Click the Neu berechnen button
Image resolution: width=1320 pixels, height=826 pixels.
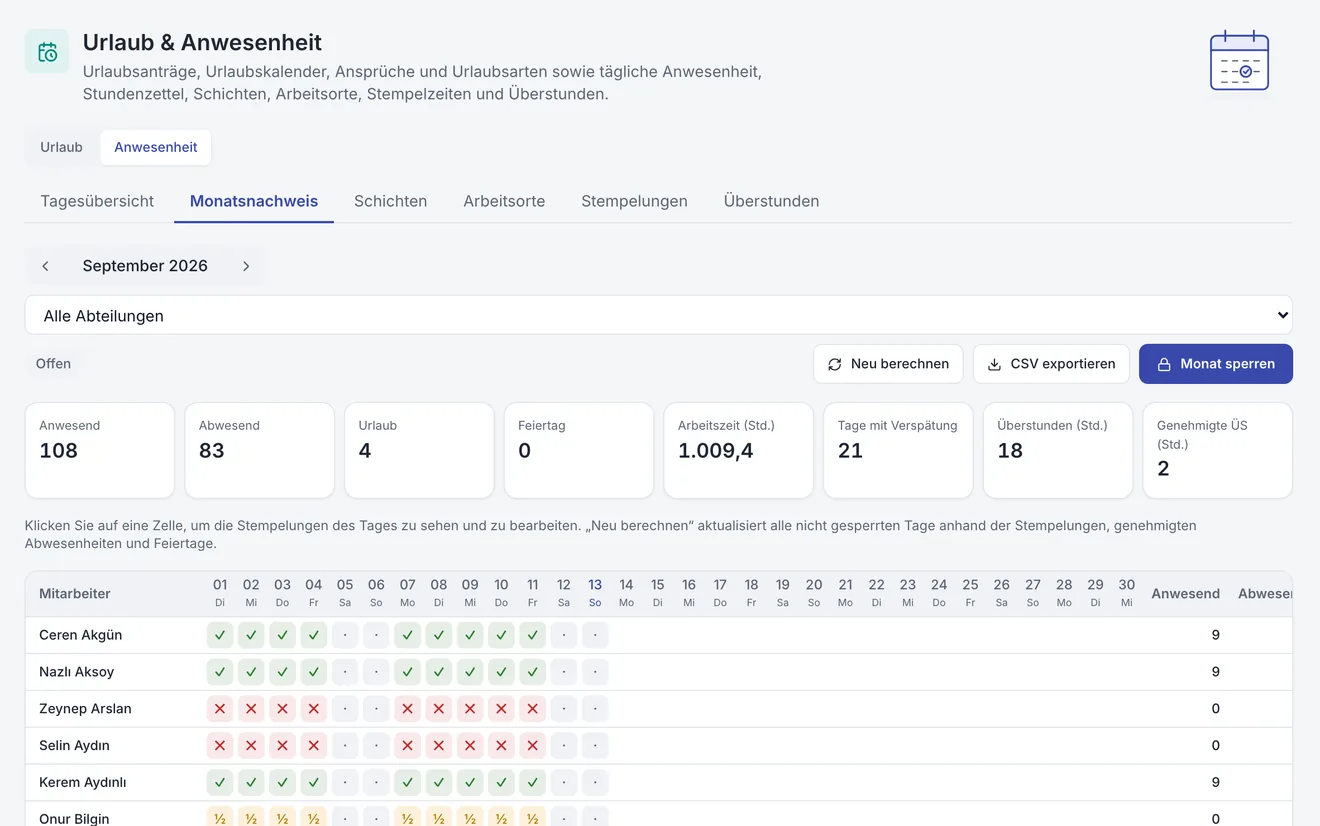(x=888, y=364)
